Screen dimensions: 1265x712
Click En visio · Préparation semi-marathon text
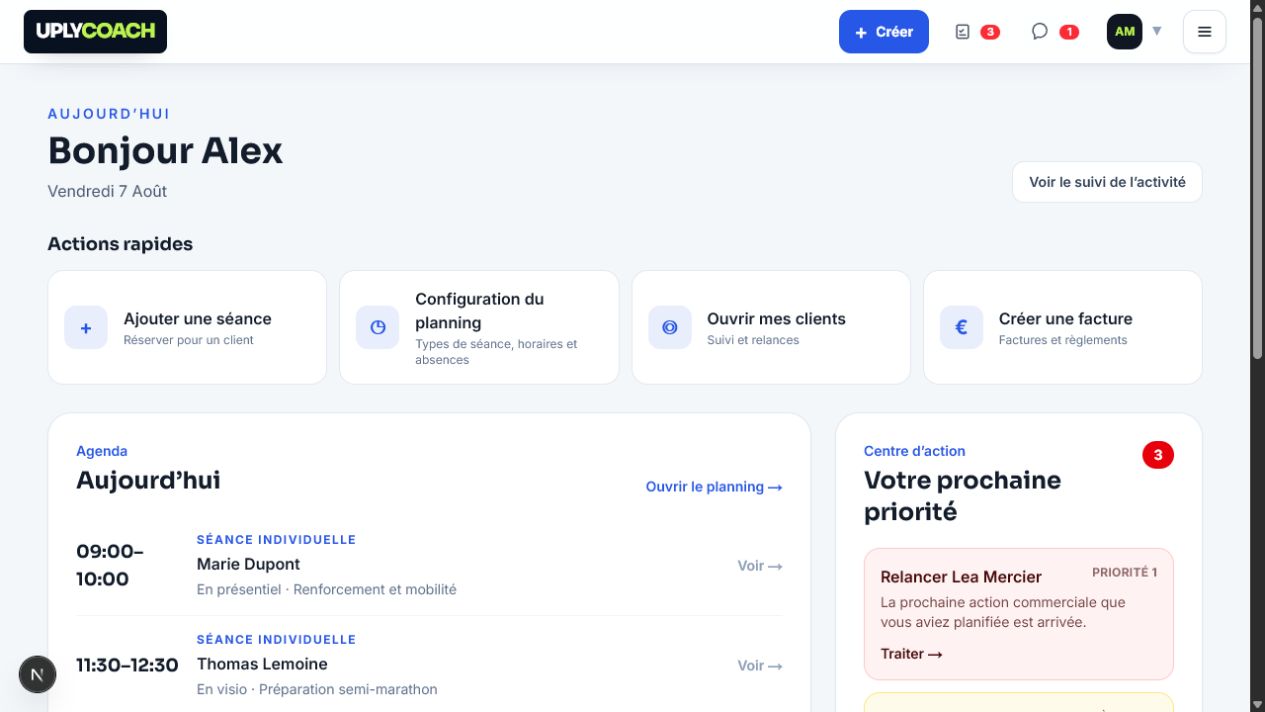pyautogui.click(x=317, y=690)
